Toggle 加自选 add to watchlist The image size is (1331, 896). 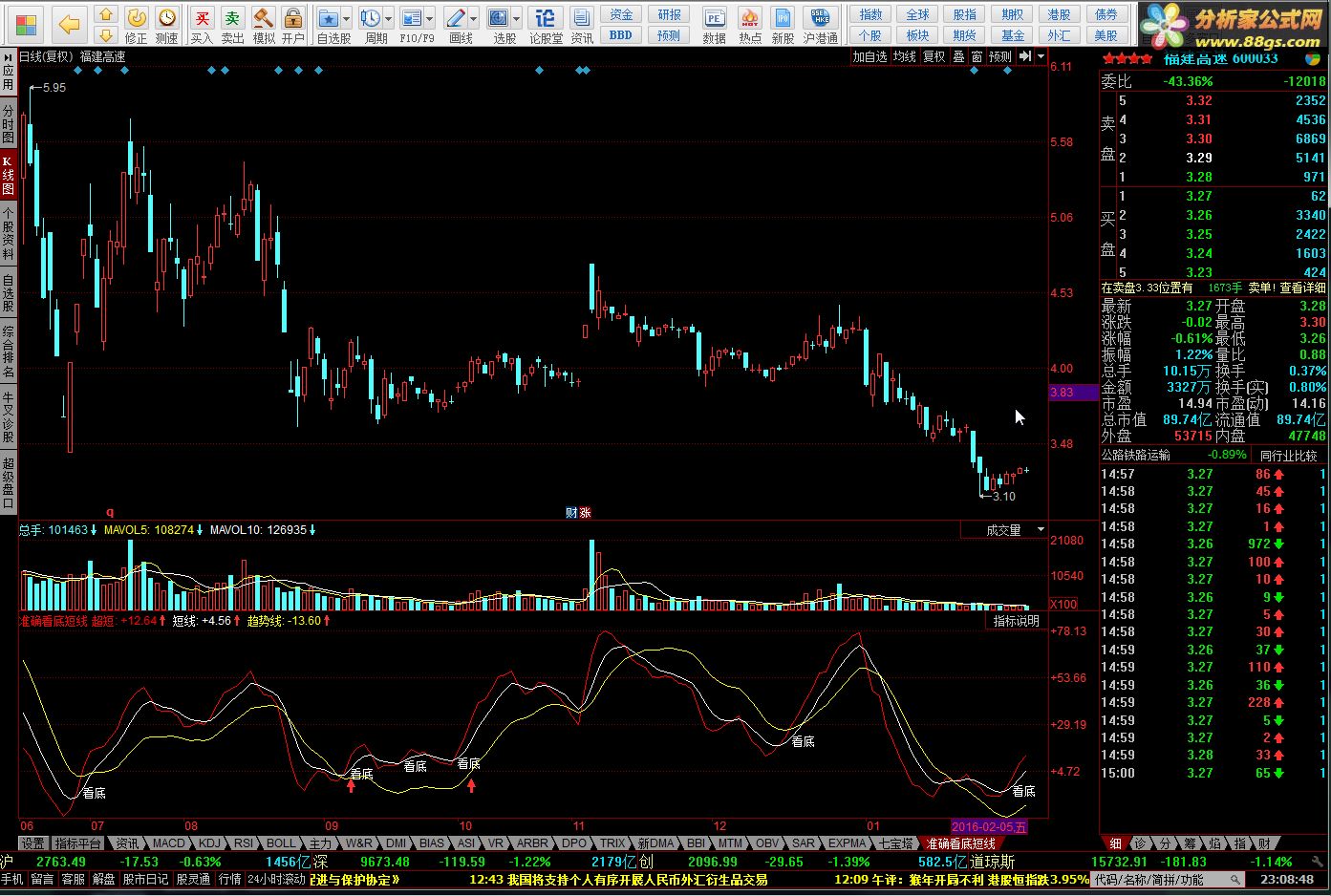point(869,56)
